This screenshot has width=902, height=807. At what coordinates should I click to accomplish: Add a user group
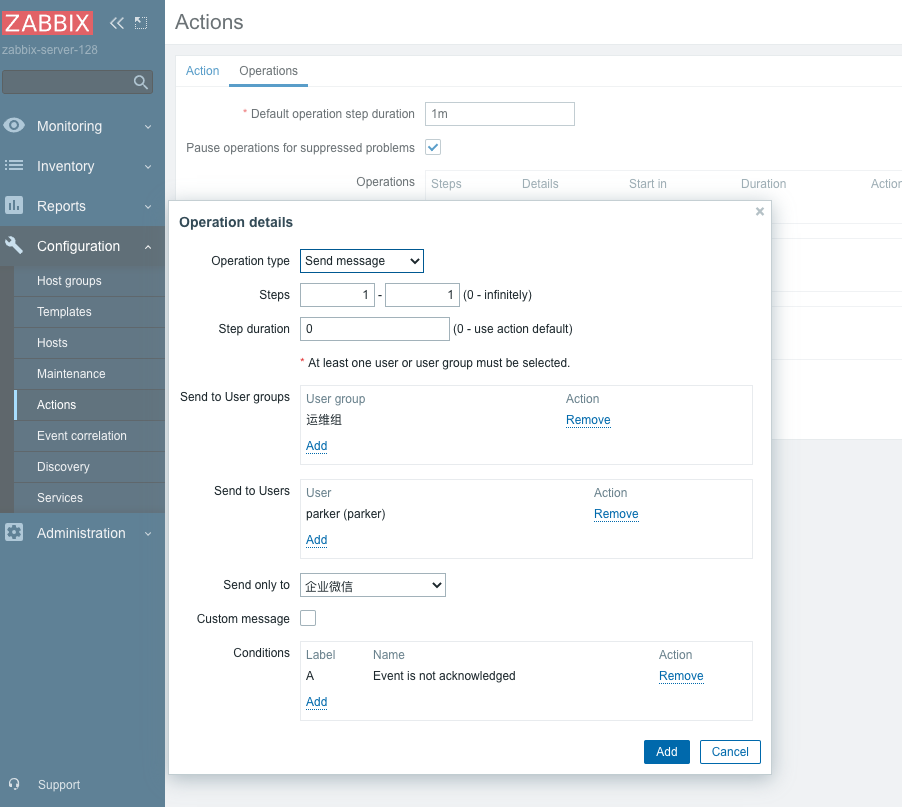[x=316, y=446]
